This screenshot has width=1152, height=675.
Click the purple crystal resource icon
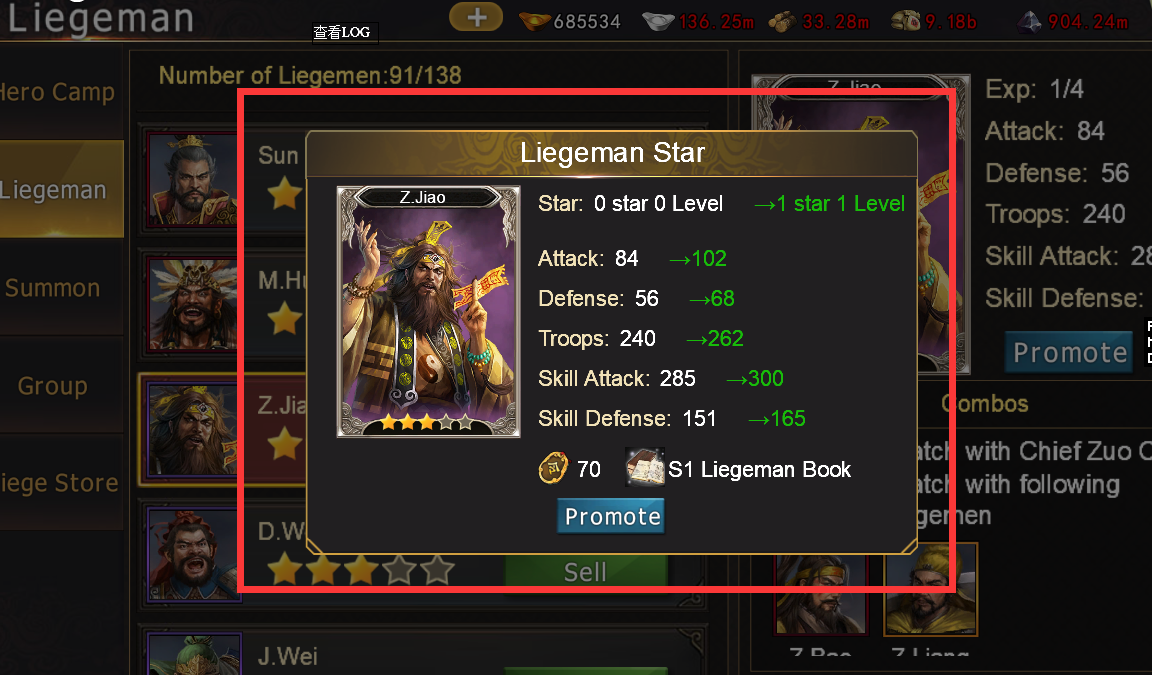tap(1029, 22)
